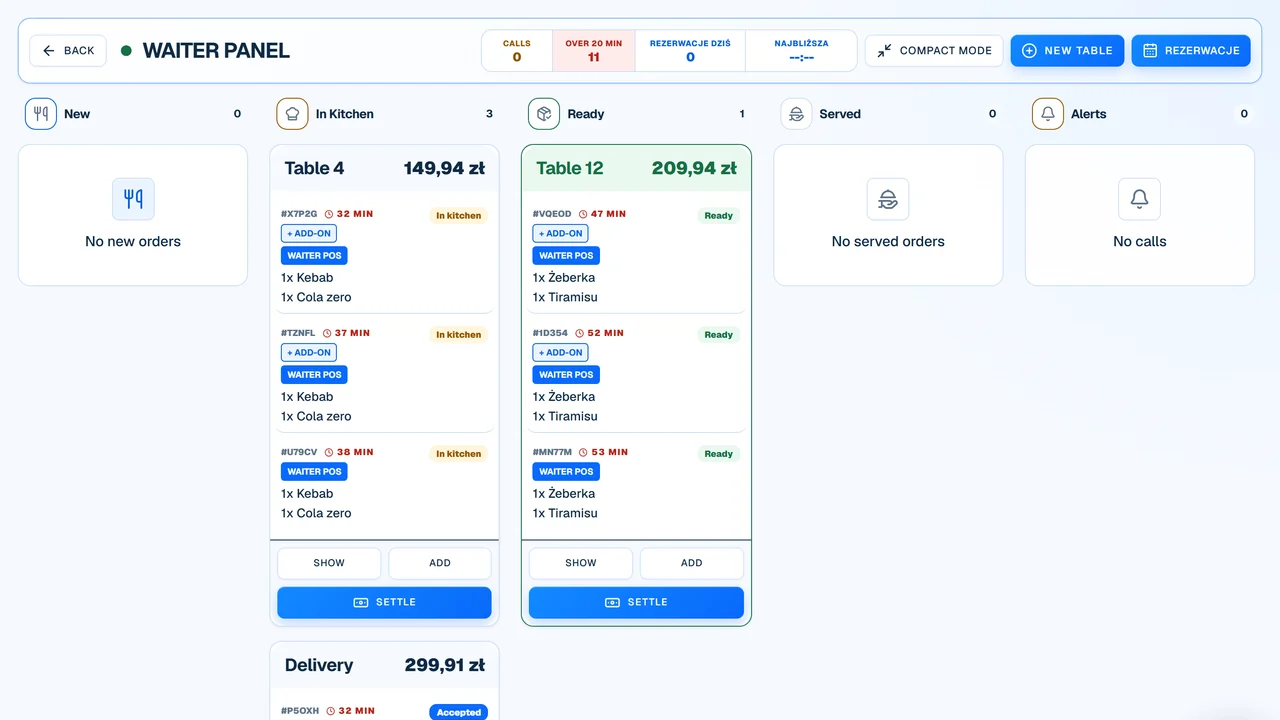The width and height of the screenshot is (1280, 720).
Task: Add an add-on to order #1D354
Action: 561,353
